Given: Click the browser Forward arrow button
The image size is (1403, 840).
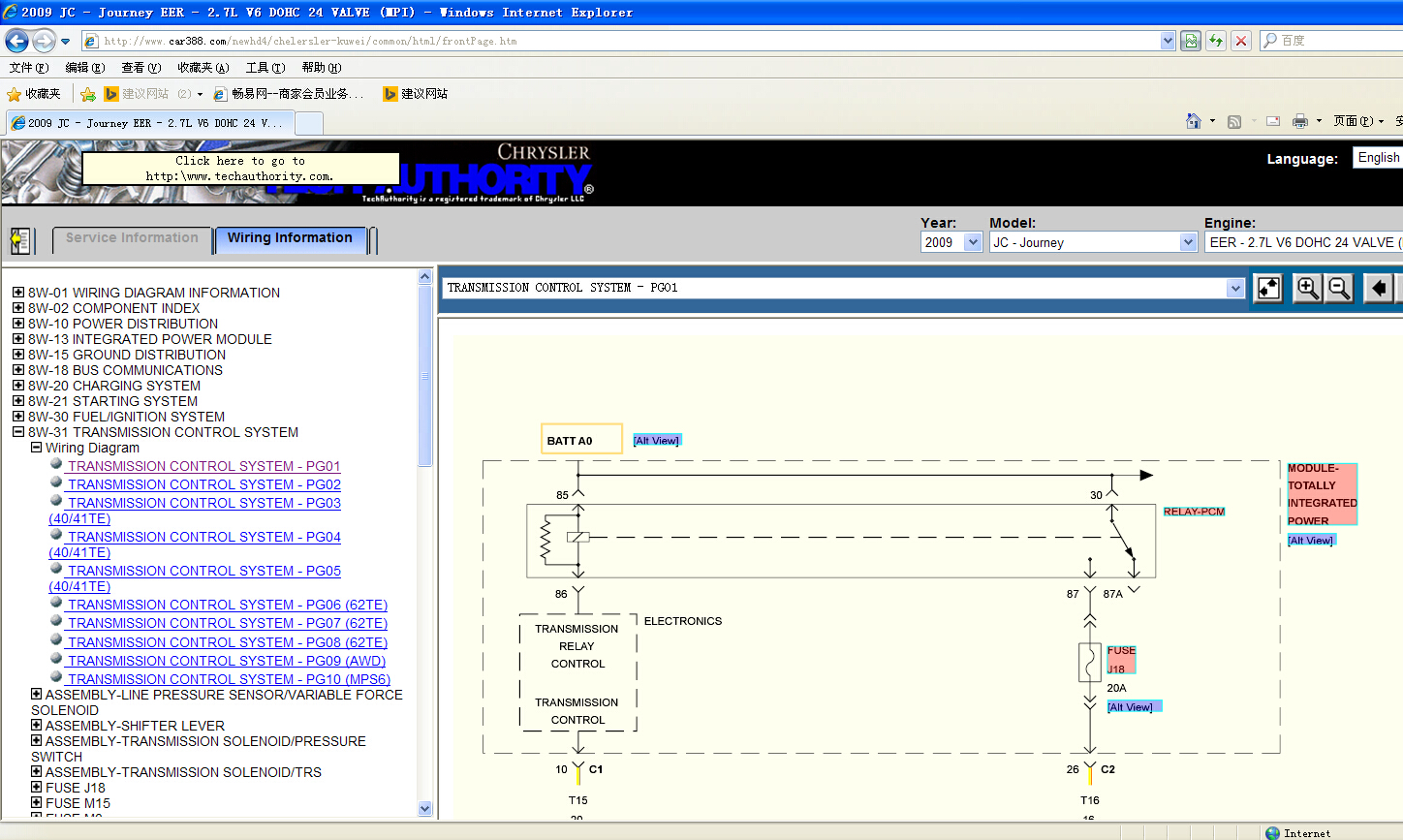Looking at the screenshot, I should pos(44,41).
